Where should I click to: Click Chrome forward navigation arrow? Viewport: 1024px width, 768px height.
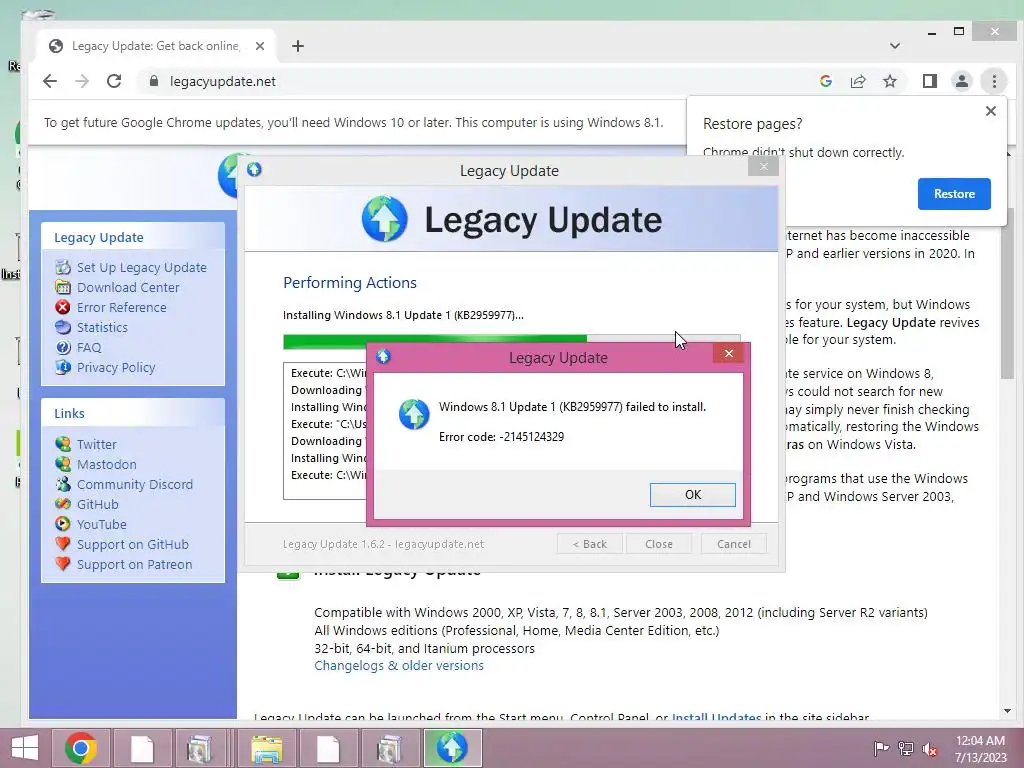pos(82,81)
